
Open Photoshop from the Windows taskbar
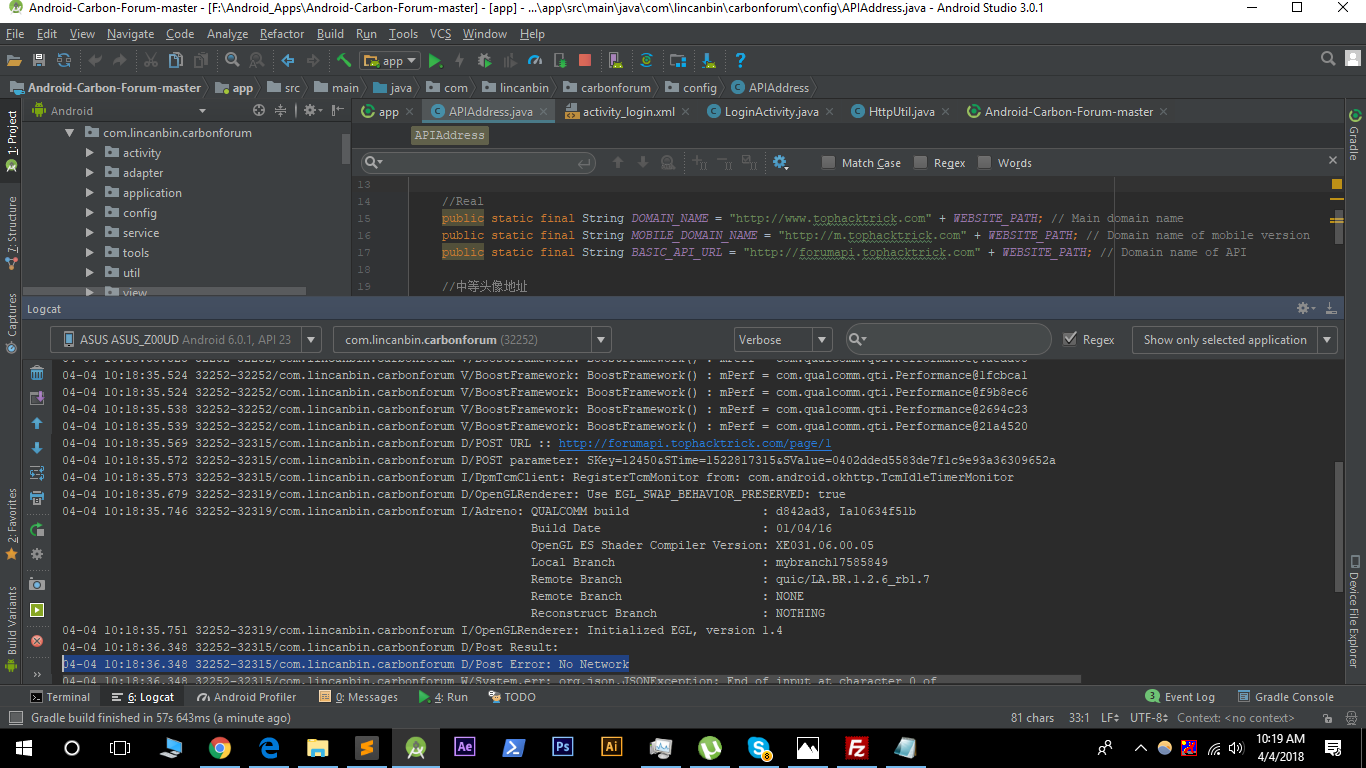(562, 747)
